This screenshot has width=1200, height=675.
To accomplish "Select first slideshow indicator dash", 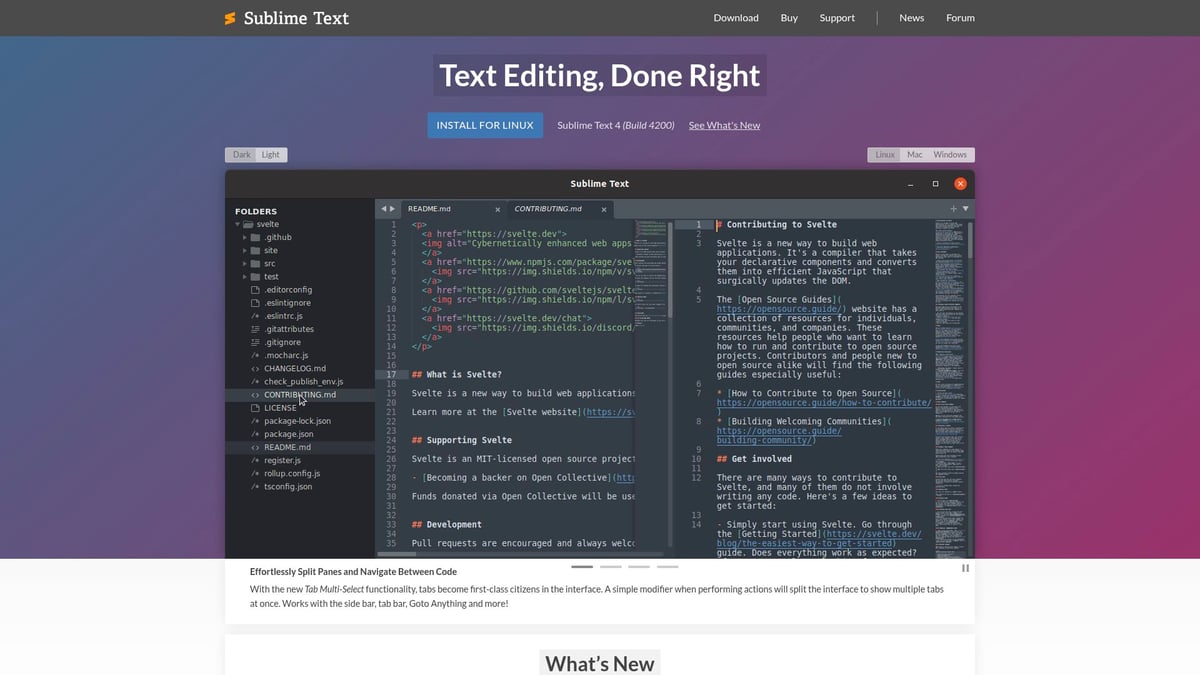I will [581, 566].
